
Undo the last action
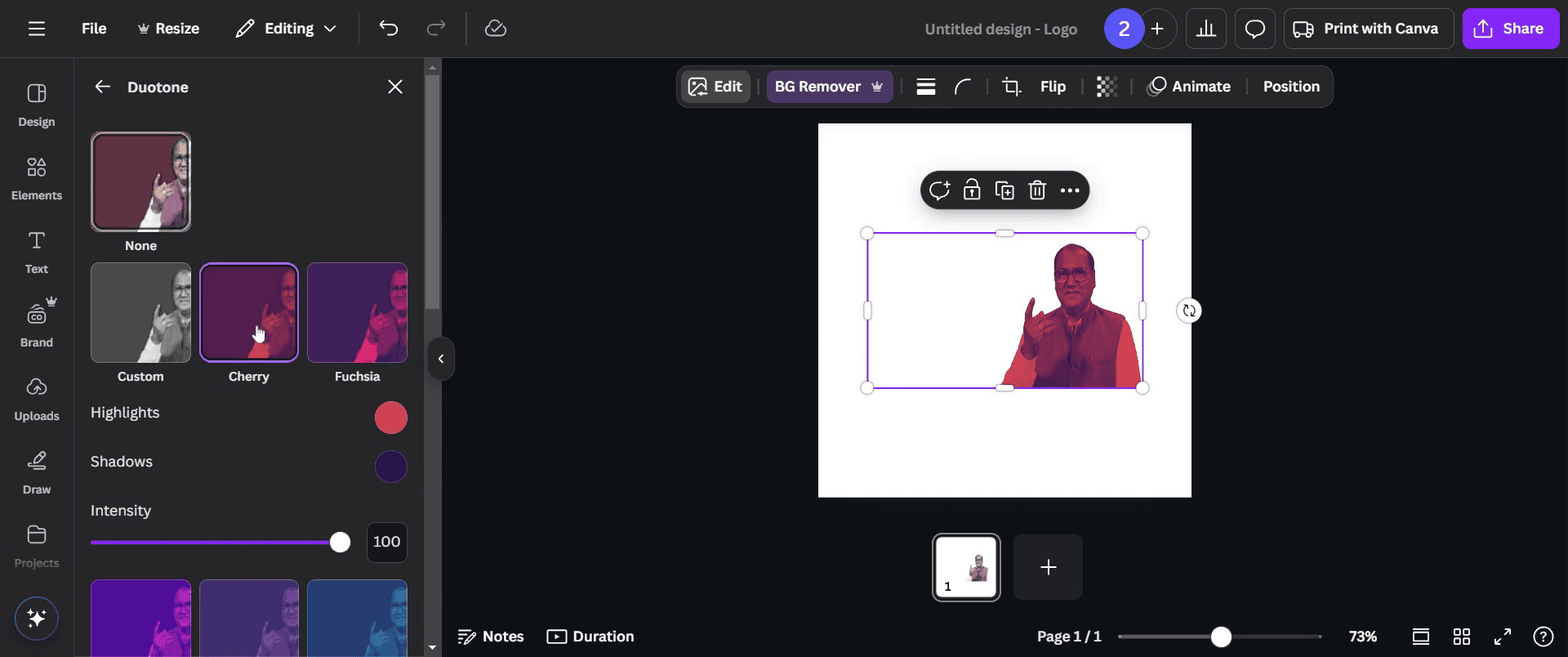point(389,29)
